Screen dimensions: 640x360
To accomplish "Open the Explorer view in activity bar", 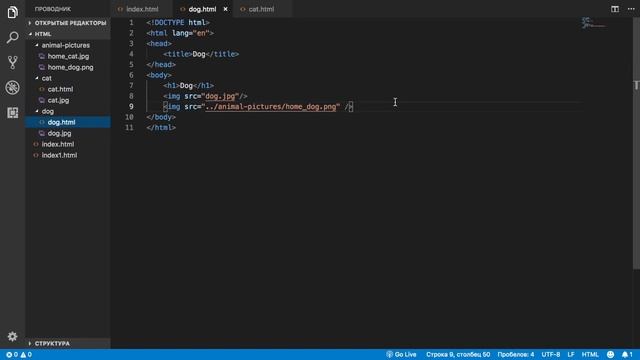I will click(12, 12).
